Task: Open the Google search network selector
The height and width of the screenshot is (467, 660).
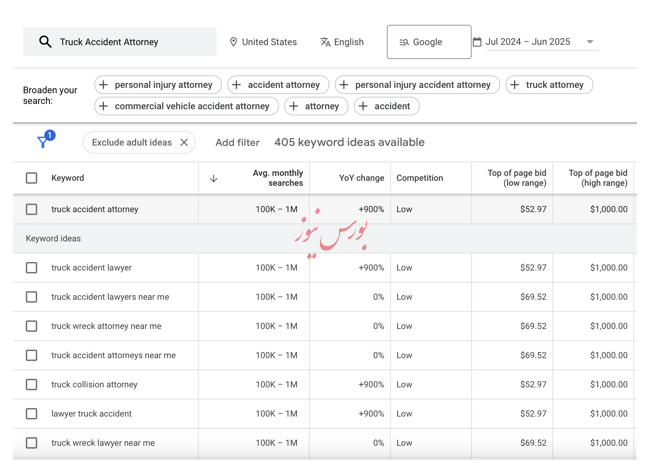Action: click(428, 42)
